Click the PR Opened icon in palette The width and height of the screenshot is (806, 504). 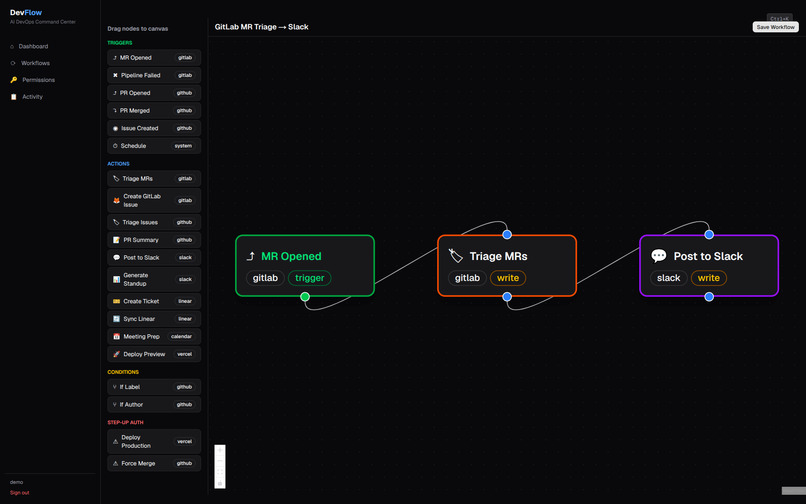[x=115, y=93]
